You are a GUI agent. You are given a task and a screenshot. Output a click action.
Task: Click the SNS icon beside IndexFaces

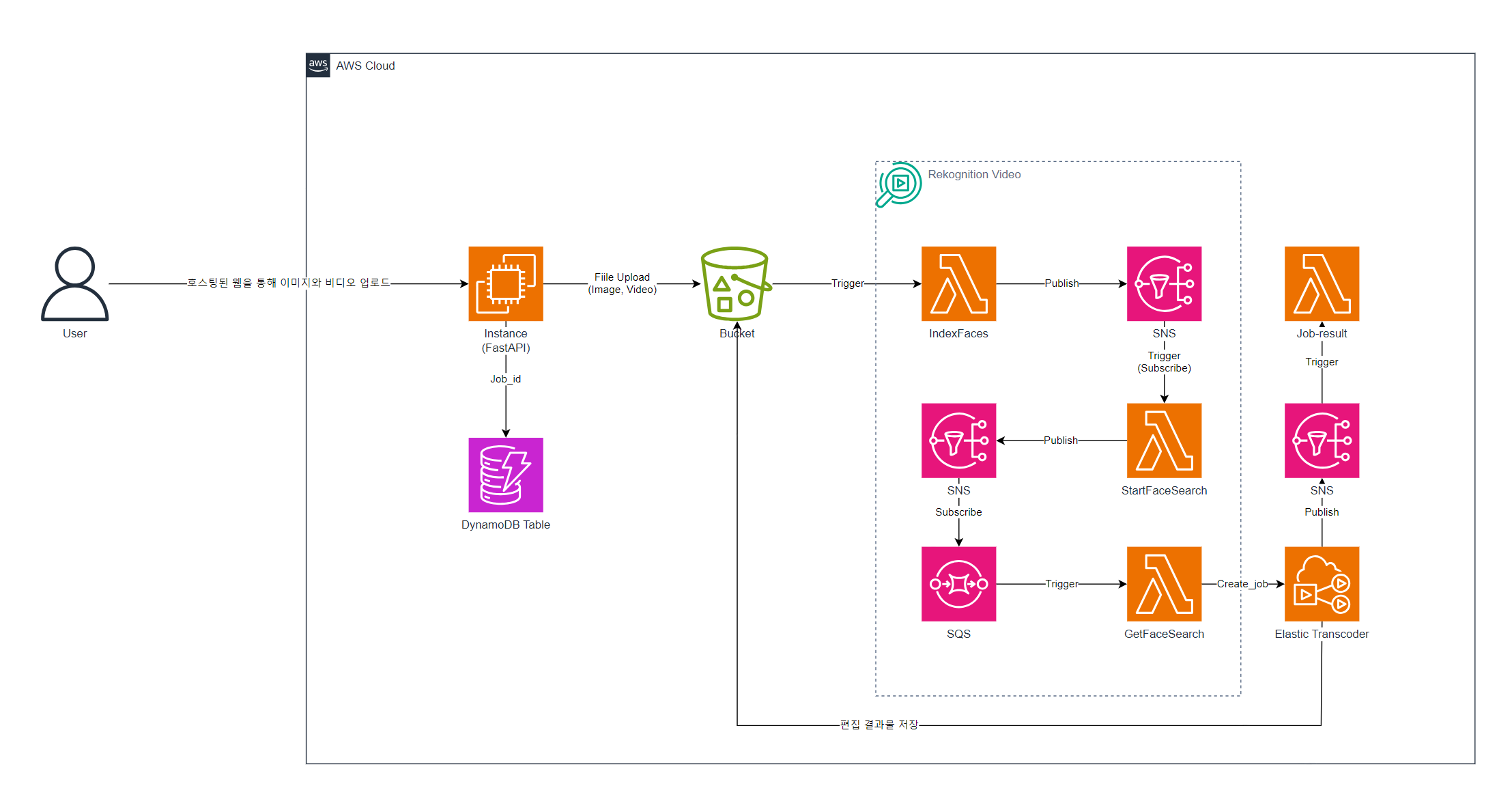tap(1164, 283)
